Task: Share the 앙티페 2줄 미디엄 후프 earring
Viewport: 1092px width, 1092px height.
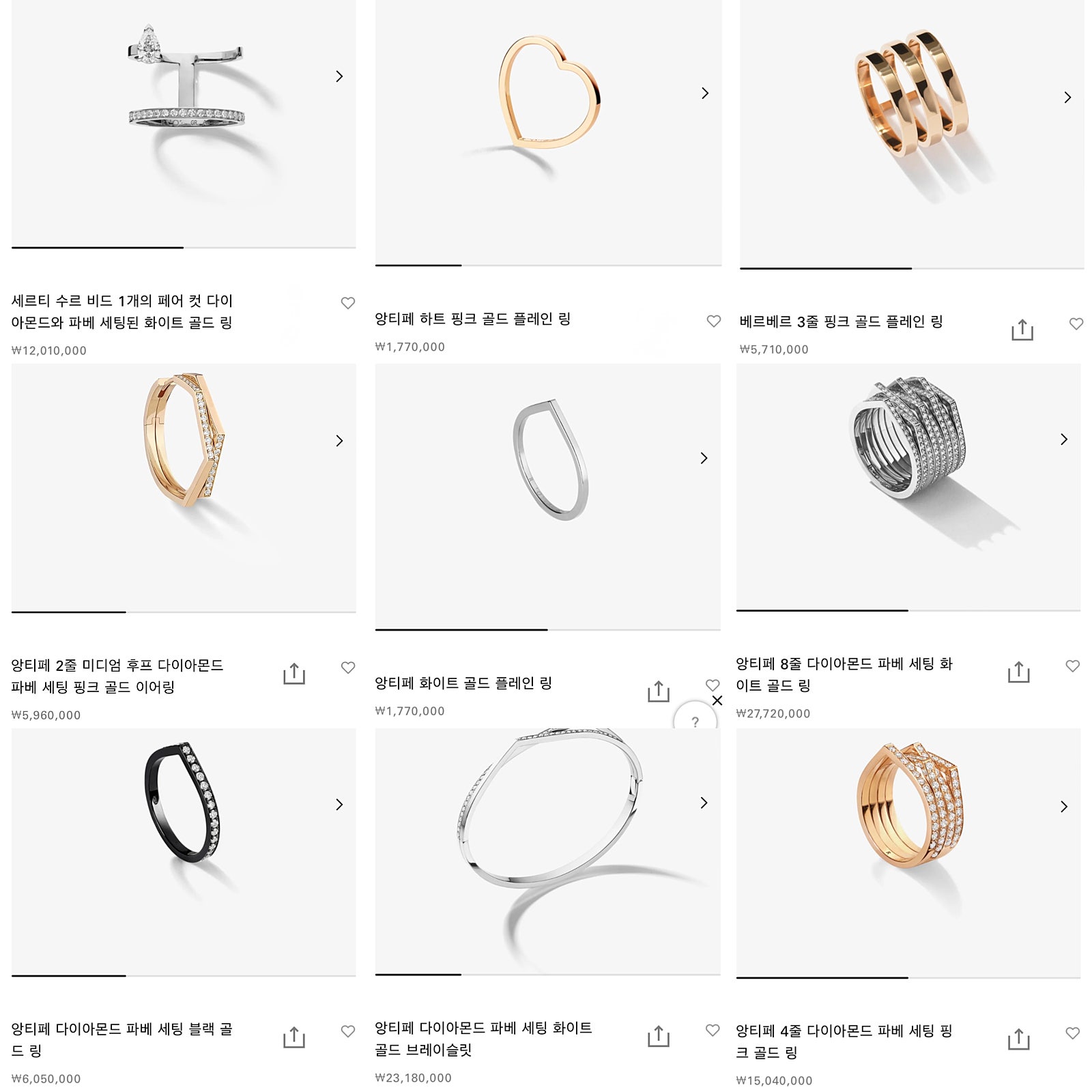Action: click(294, 674)
